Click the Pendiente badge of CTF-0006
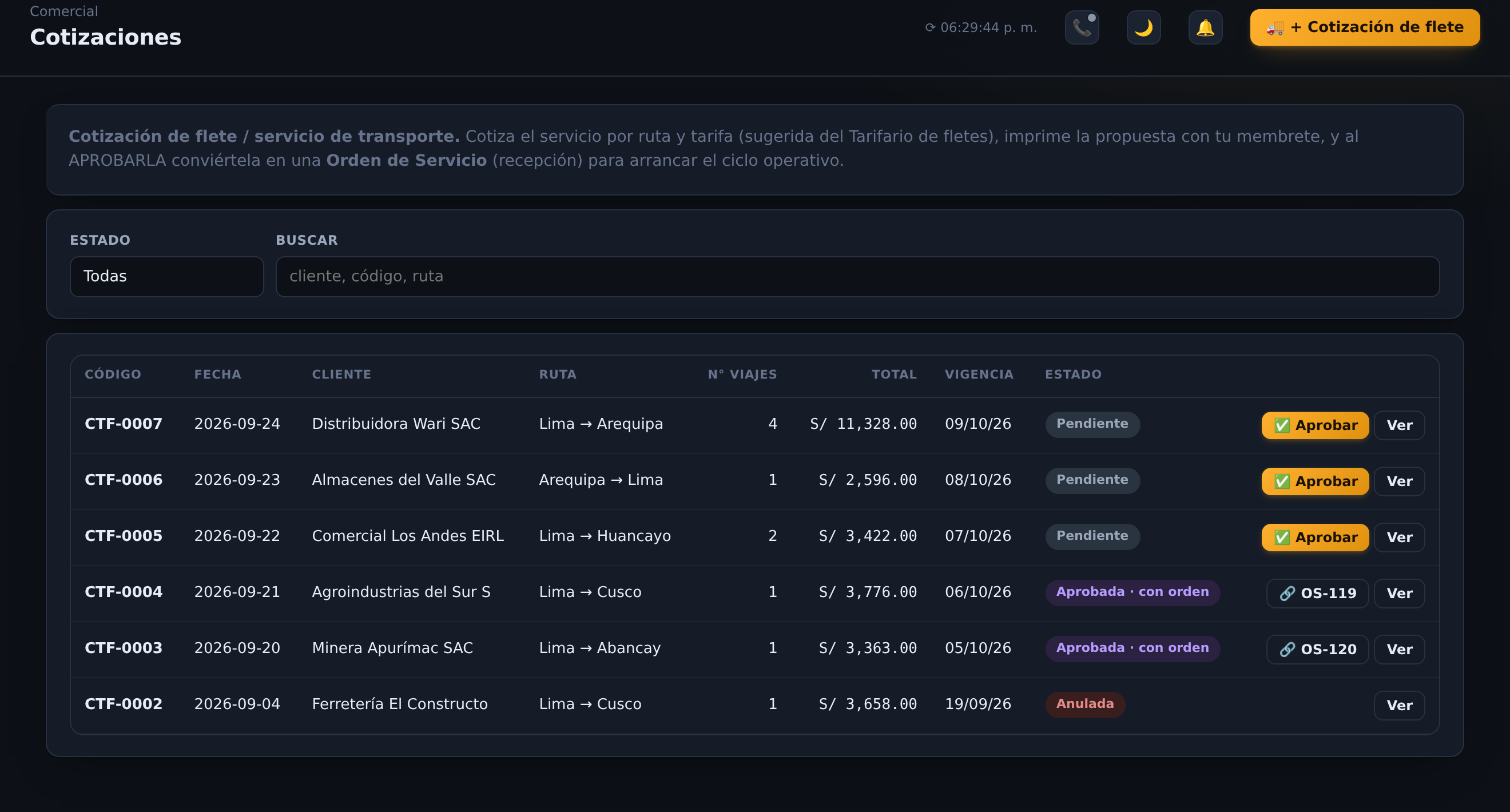Screen dimensions: 1510x812 click(1092, 480)
